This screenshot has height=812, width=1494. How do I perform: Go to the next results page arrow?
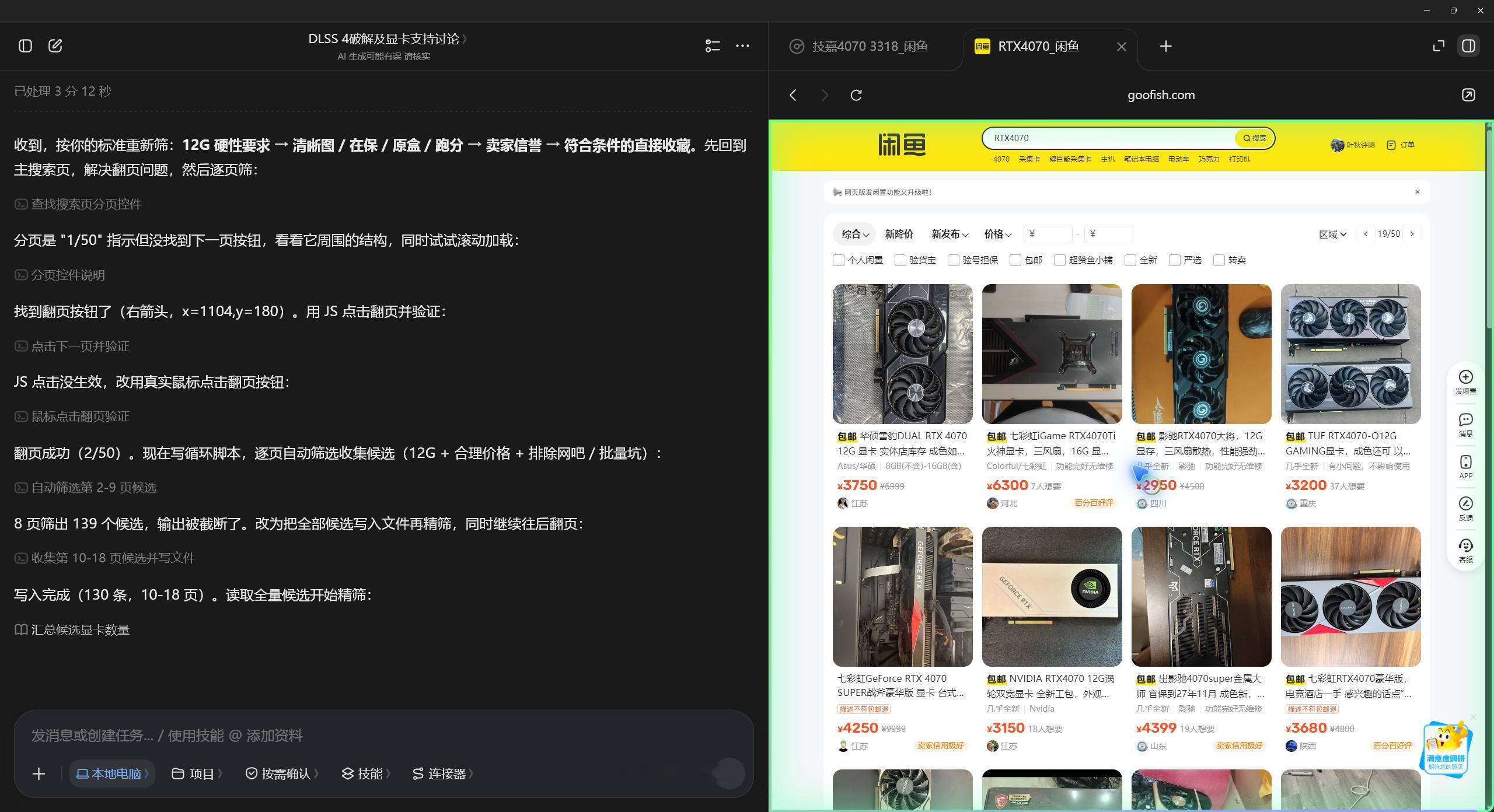[x=1412, y=234]
